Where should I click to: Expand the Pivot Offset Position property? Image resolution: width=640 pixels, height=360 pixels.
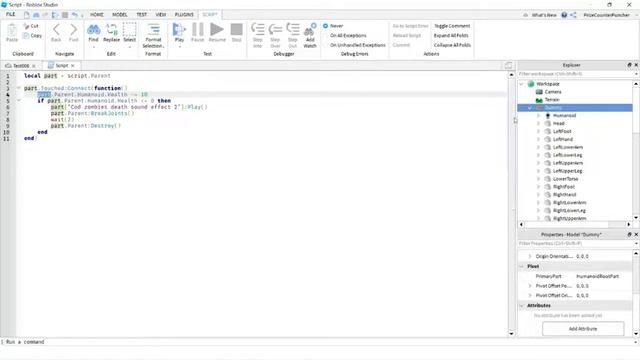click(x=530, y=286)
